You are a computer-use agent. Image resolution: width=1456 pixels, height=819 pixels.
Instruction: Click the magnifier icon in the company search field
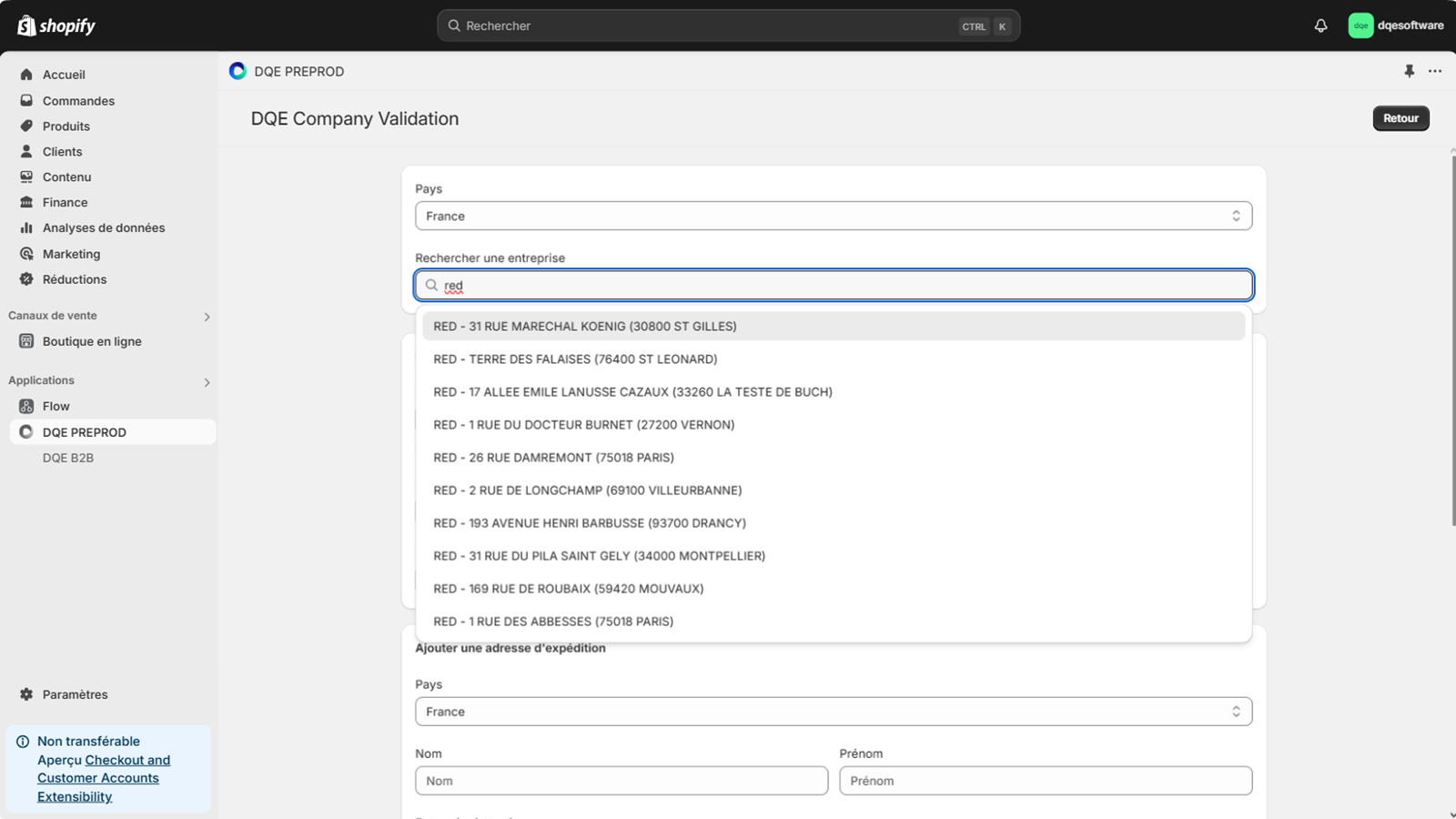[x=431, y=285]
